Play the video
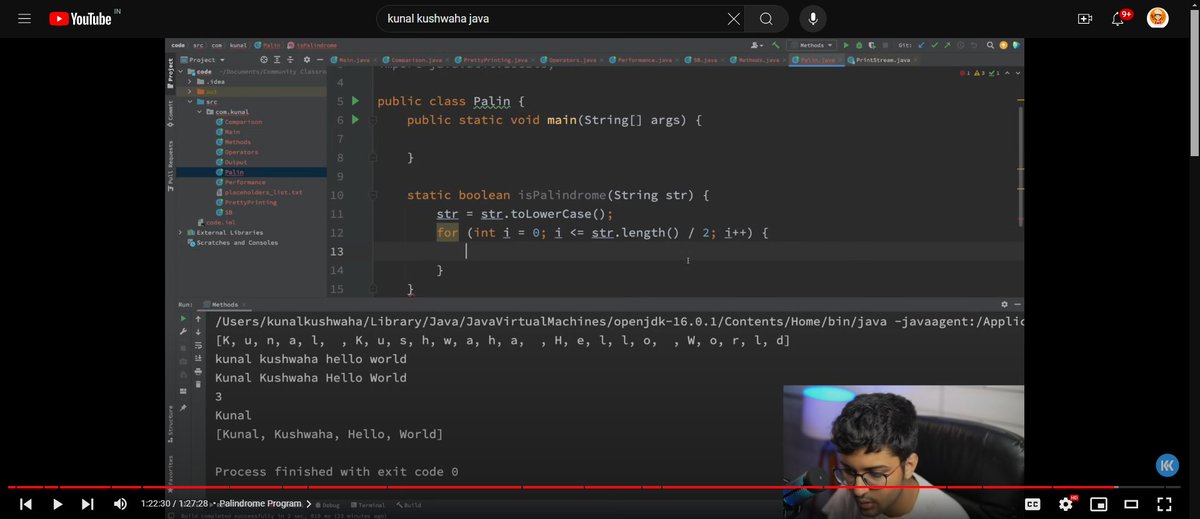1200x519 pixels. point(58,504)
